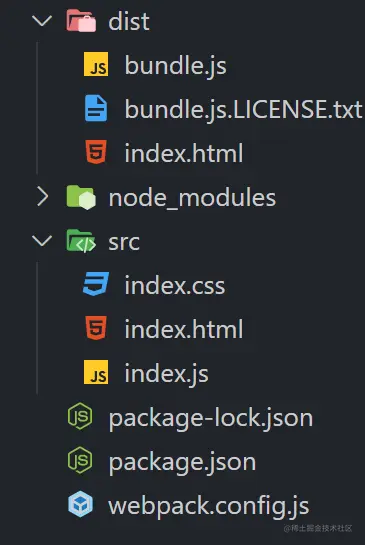Open package.json file
This screenshot has width=365, height=545.
182,462
